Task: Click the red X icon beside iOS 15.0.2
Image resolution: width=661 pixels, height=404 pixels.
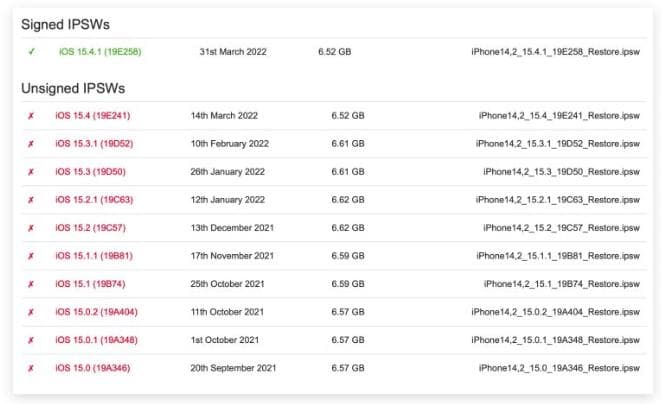Action: click(31, 312)
